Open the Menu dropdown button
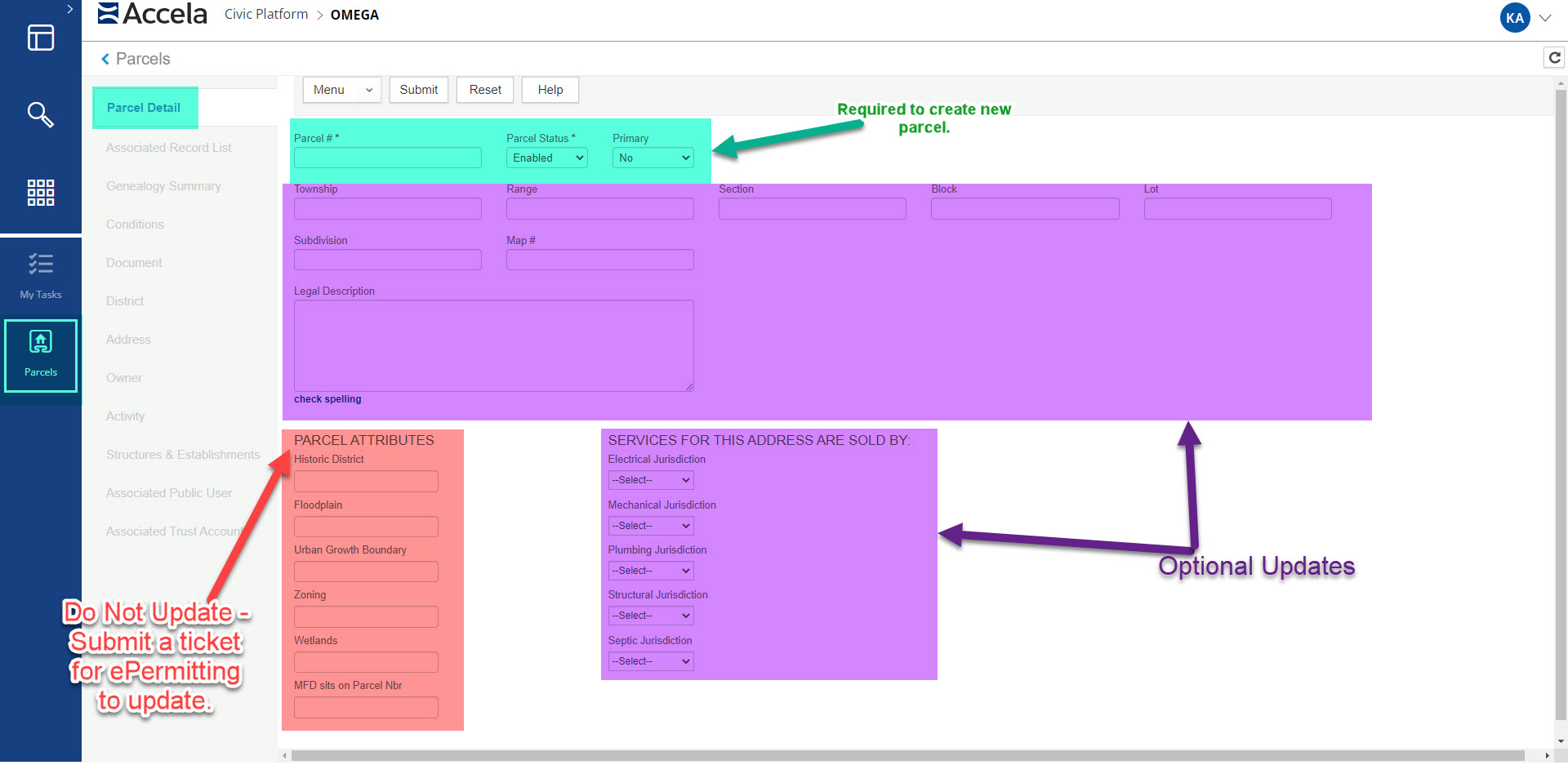 click(342, 90)
